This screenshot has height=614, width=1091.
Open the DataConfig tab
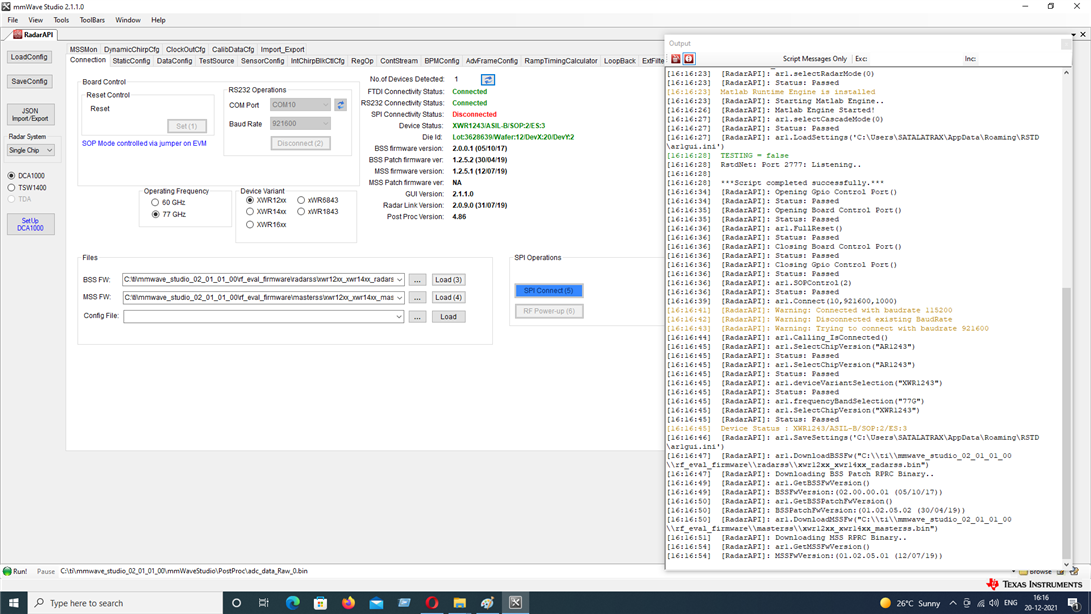(174, 61)
